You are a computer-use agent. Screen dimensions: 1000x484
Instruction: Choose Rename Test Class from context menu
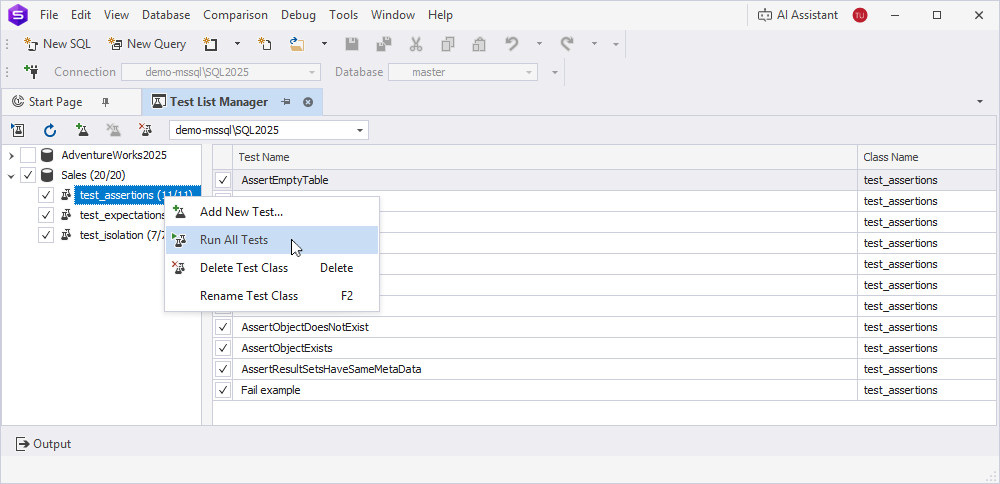point(272,296)
